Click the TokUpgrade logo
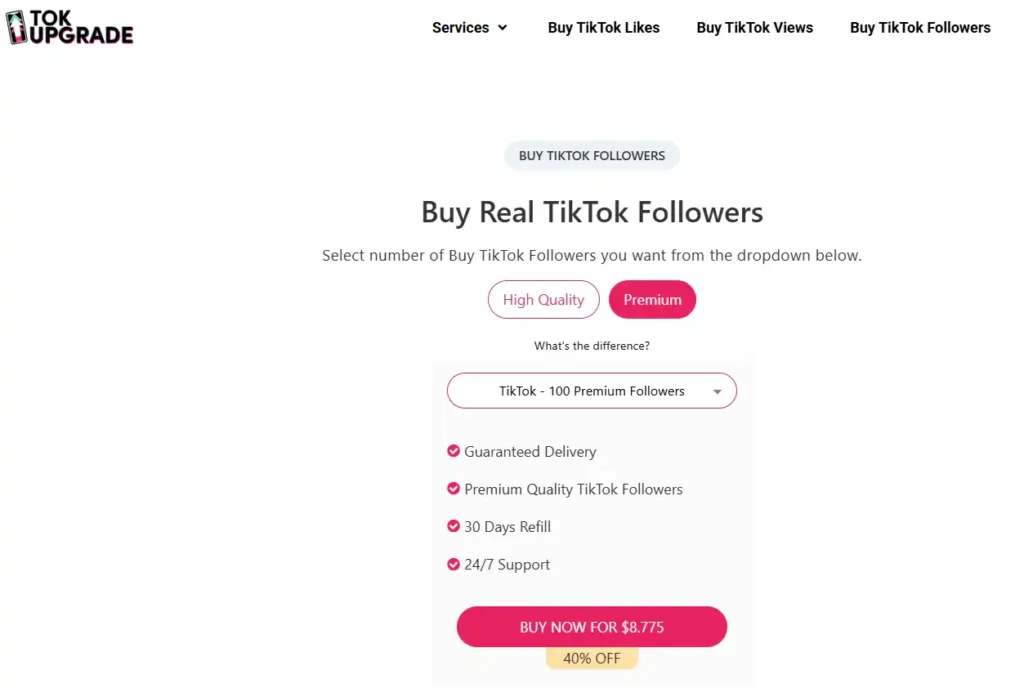The image size is (1024, 688). [x=70, y=27]
